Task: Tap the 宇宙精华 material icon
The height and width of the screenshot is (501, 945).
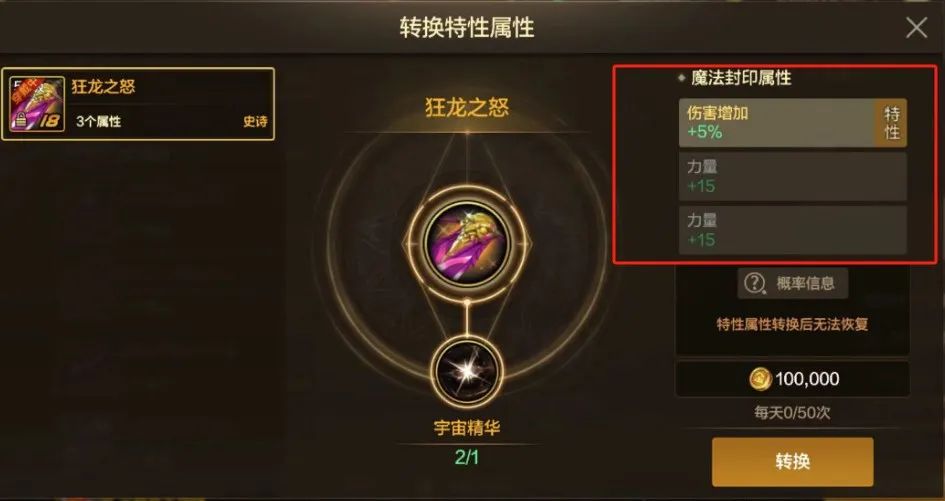Action: [466, 372]
